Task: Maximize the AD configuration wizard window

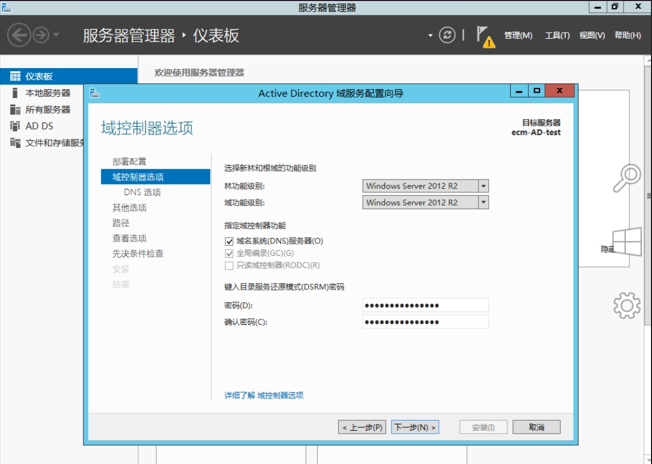Action: (537, 91)
